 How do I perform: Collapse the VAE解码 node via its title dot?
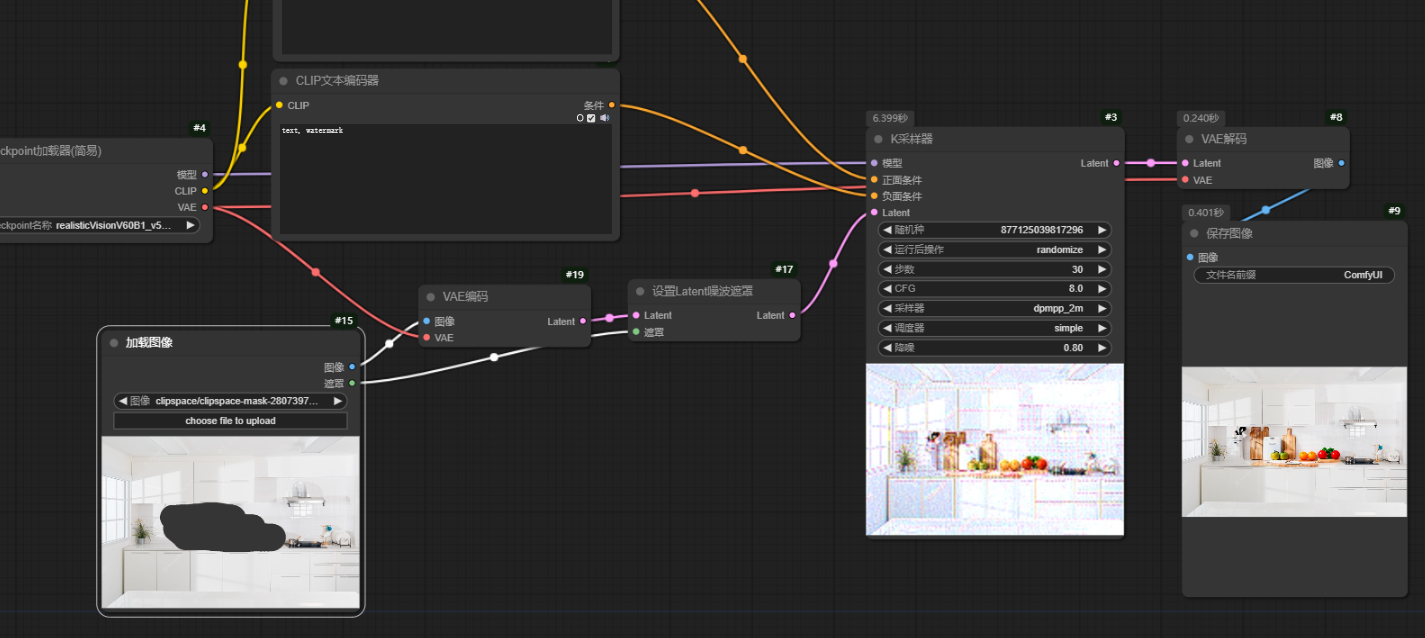click(1190, 139)
